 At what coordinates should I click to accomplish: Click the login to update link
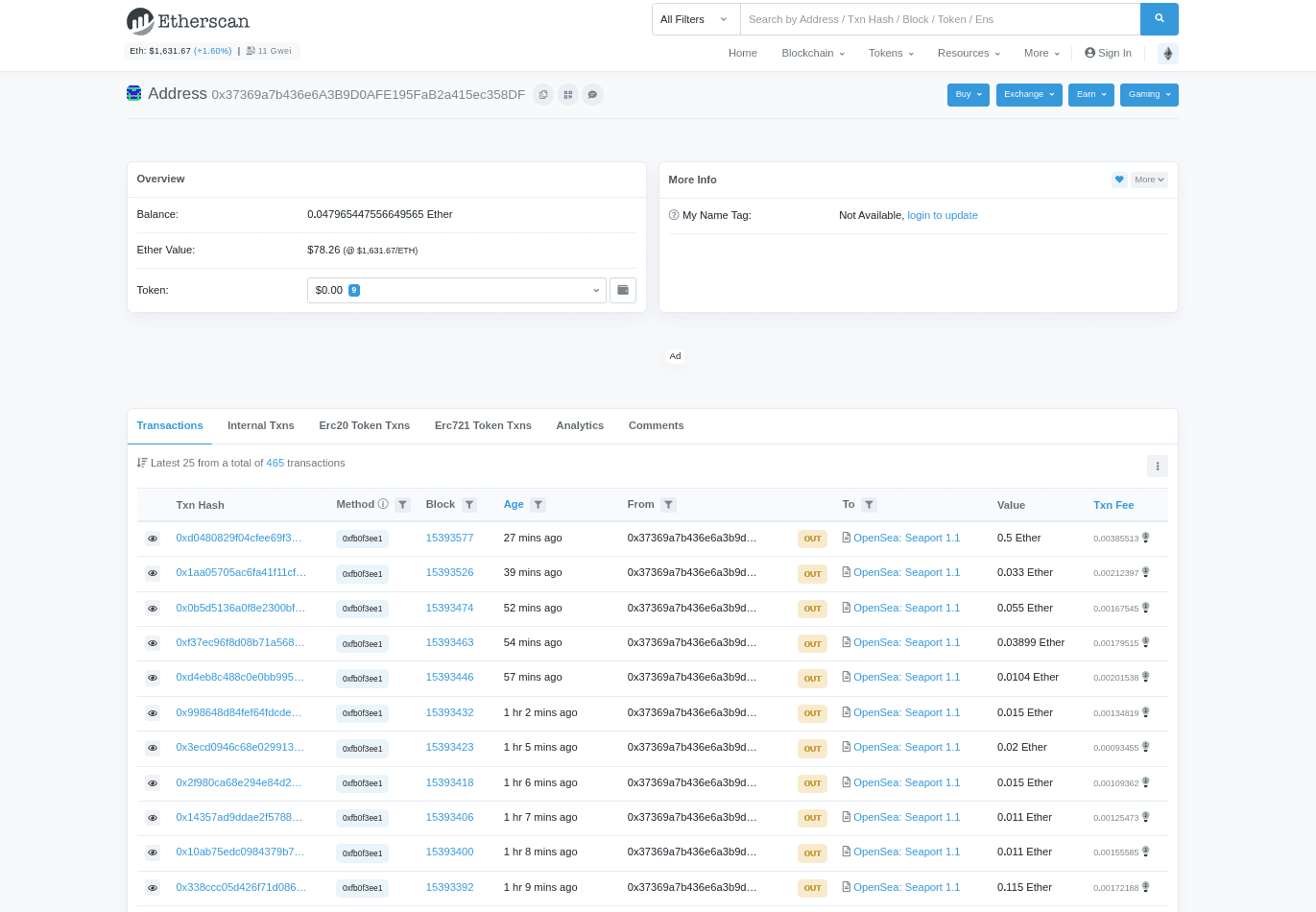(x=943, y=215)
